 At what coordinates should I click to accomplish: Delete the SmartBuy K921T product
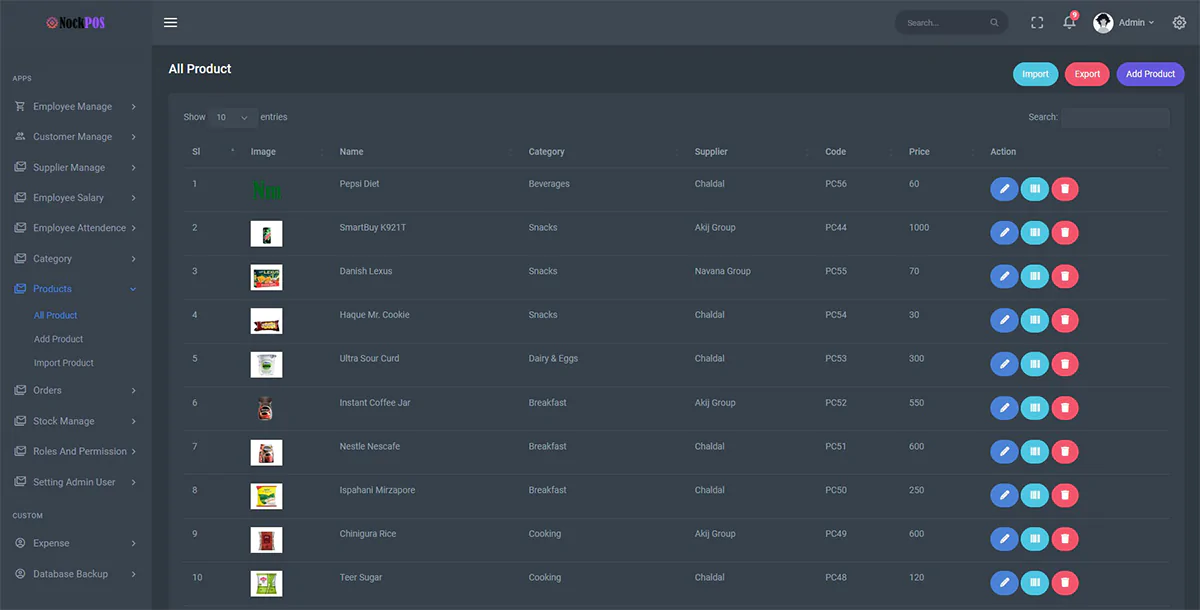click(1065, 233)
